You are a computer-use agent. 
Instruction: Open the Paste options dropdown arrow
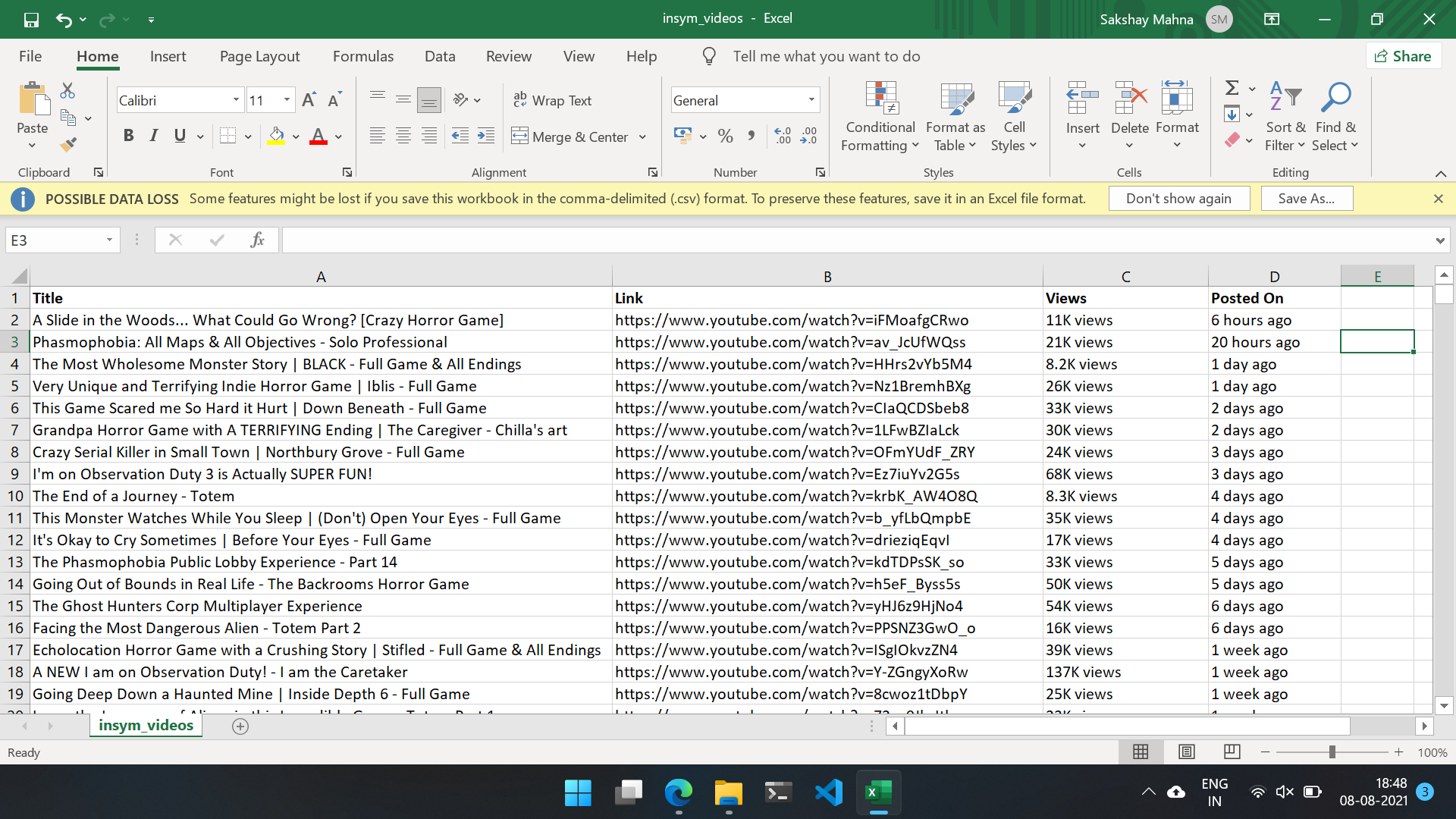click(x=33, y=145)
